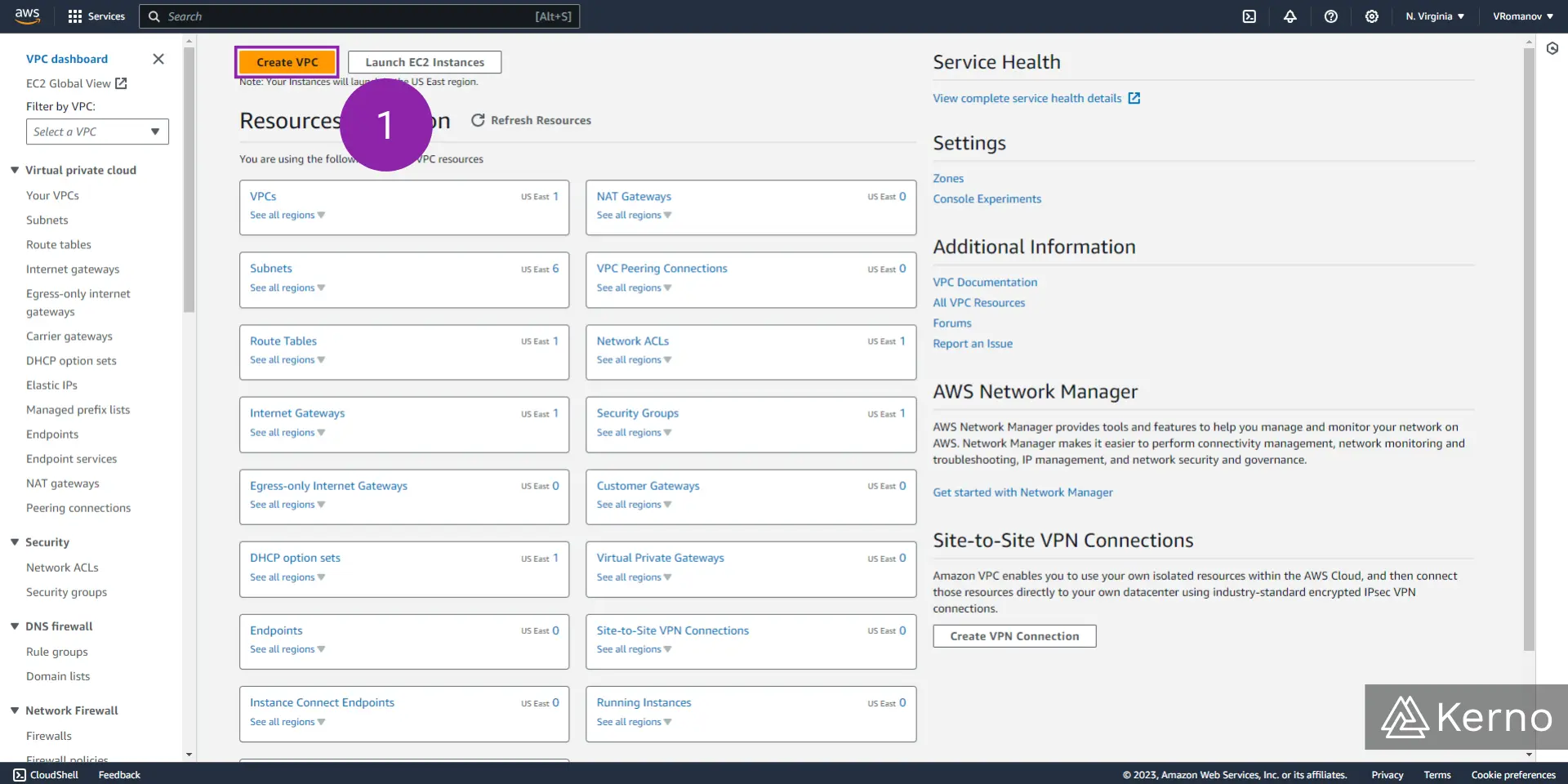The image size is (1568, 784).
Task: Open Peering connections in sidebar
Action: [78, 508]
